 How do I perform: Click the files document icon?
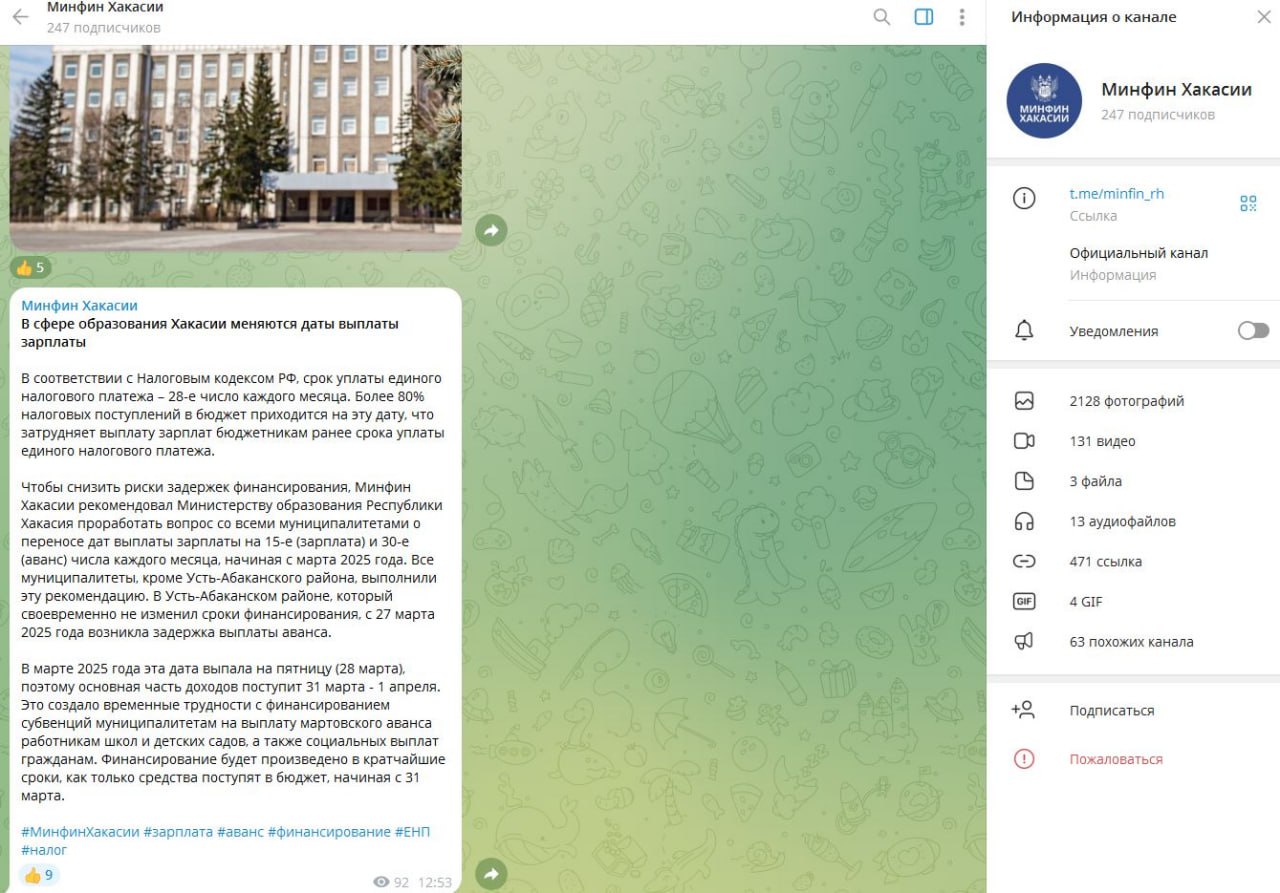(1024, 481)
